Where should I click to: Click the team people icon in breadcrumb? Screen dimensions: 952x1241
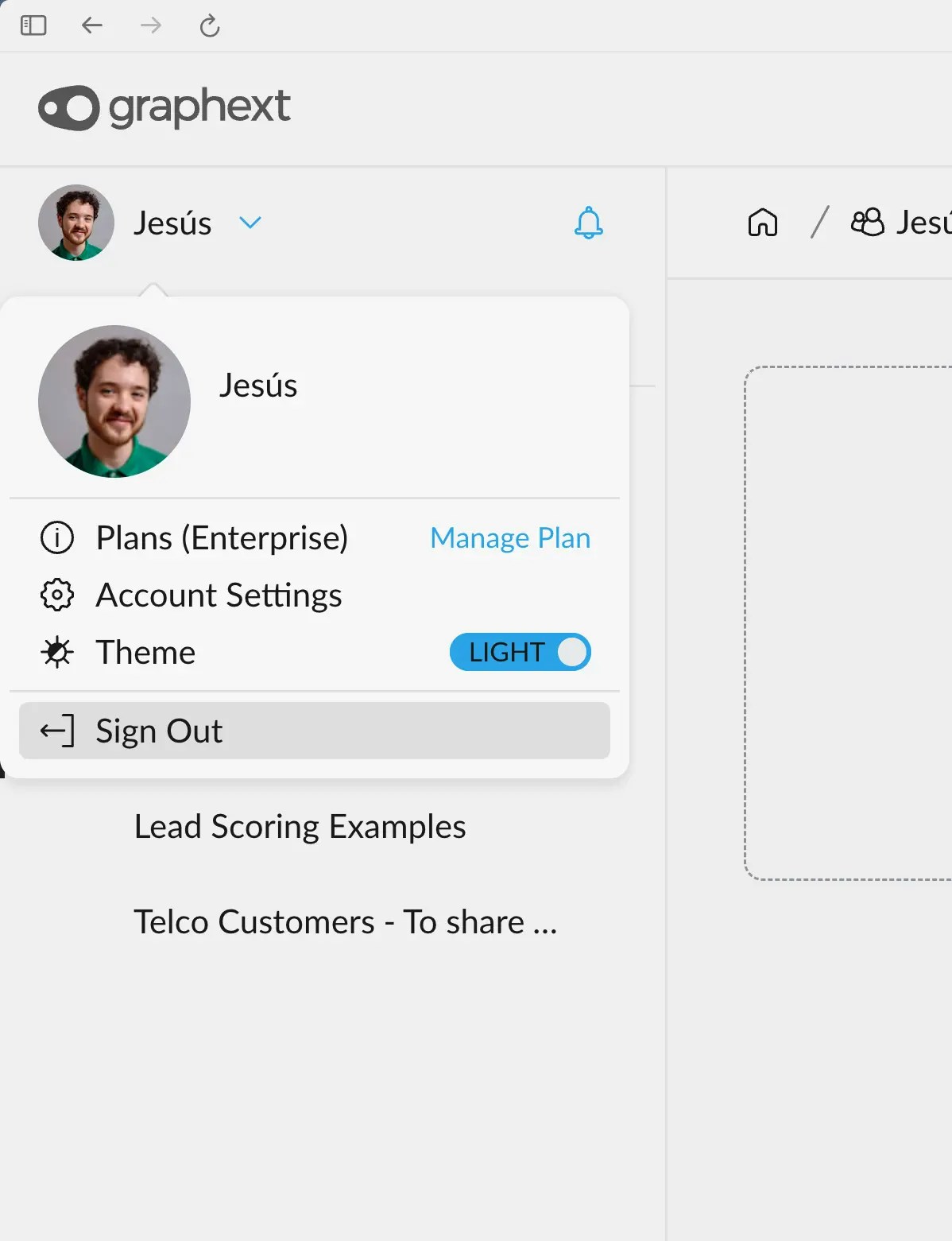[867, 223]
